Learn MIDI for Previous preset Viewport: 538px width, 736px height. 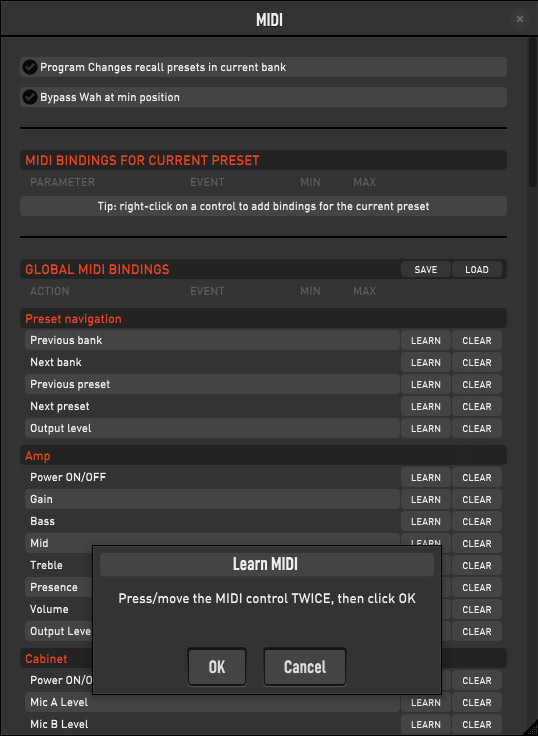click(x=425, y=384)
